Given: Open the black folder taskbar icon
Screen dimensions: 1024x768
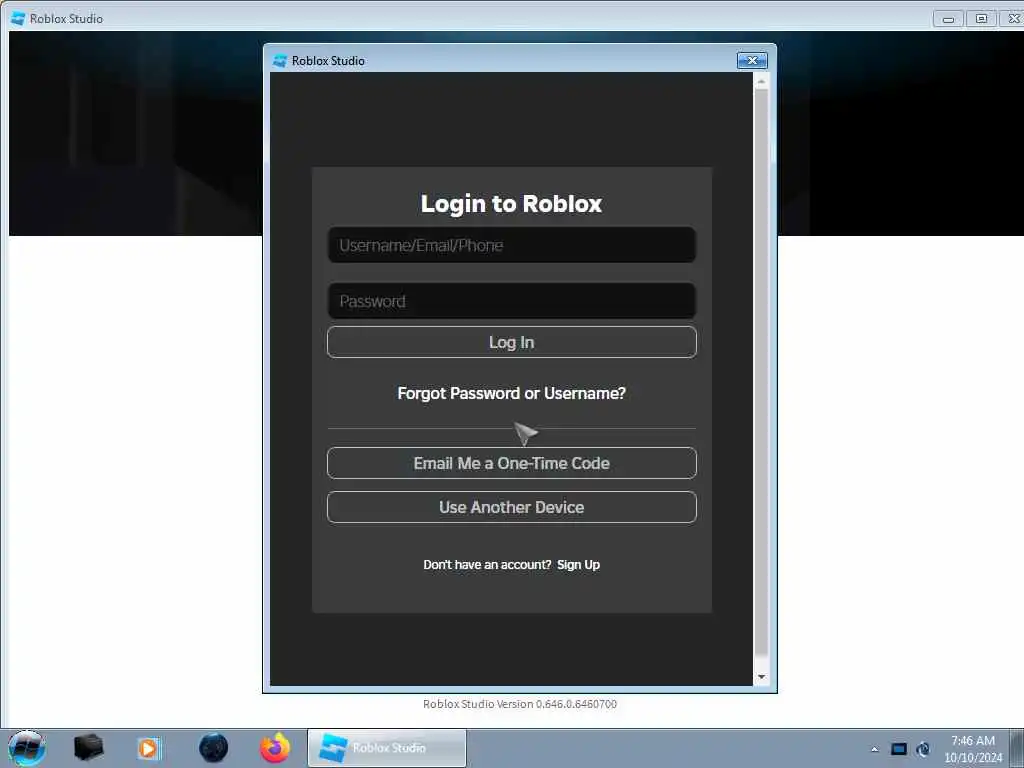Looking at the screenshot, I should tap(88, 748).
